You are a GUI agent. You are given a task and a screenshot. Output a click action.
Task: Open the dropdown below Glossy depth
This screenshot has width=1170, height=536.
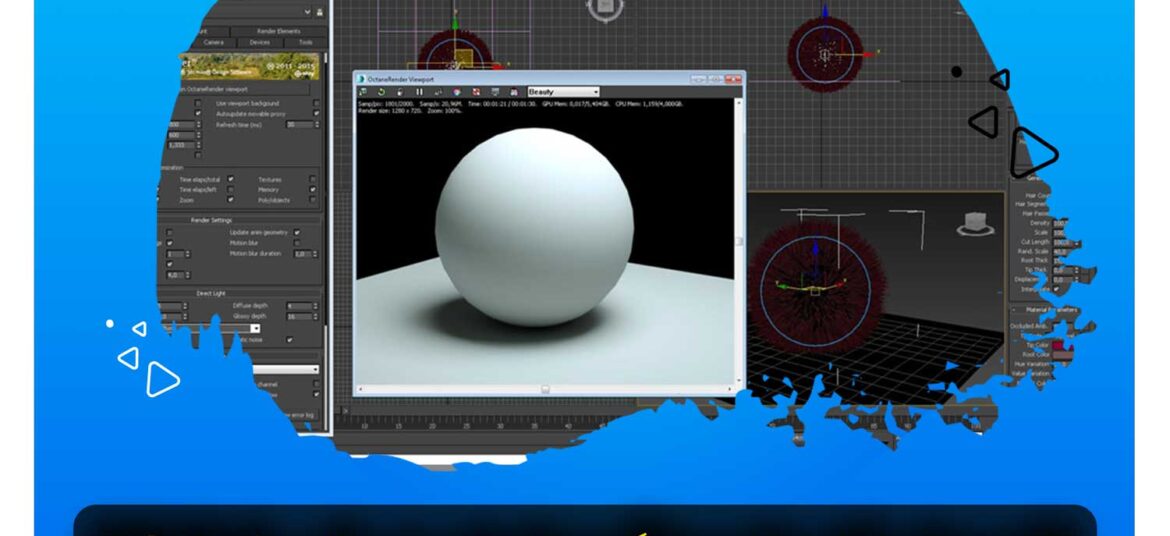[x=255, y=328]
